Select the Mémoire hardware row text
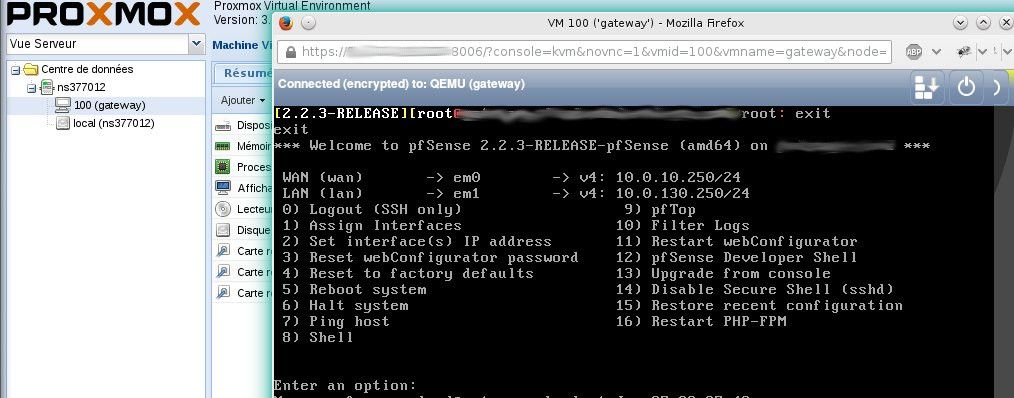The height and width of the screenshot is (398, 1014). click(x=254, y=146)
